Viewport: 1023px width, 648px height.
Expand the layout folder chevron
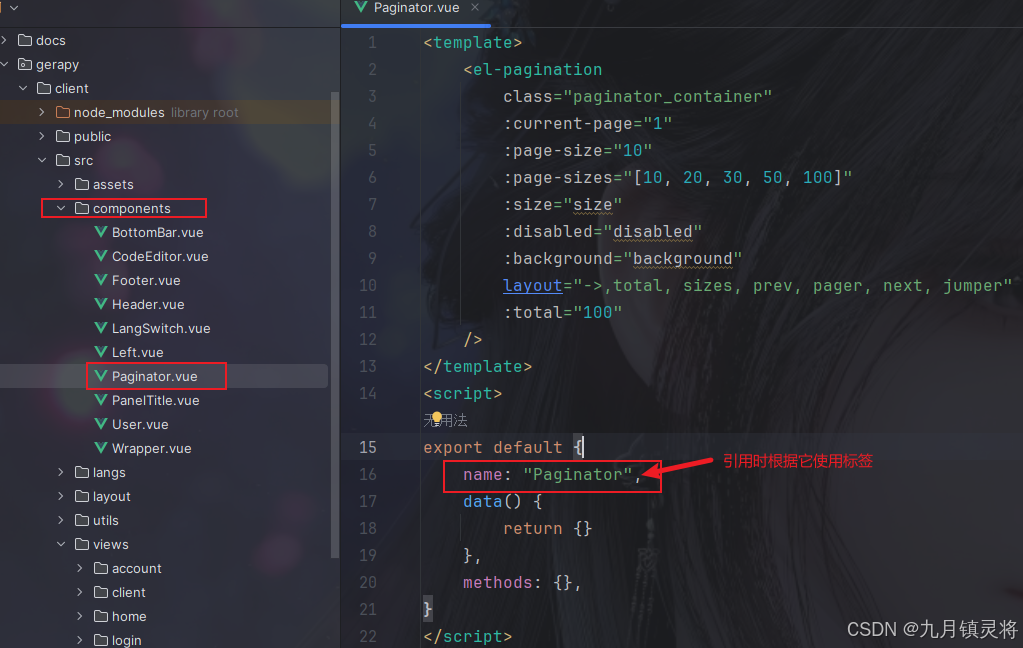[61, 496]
